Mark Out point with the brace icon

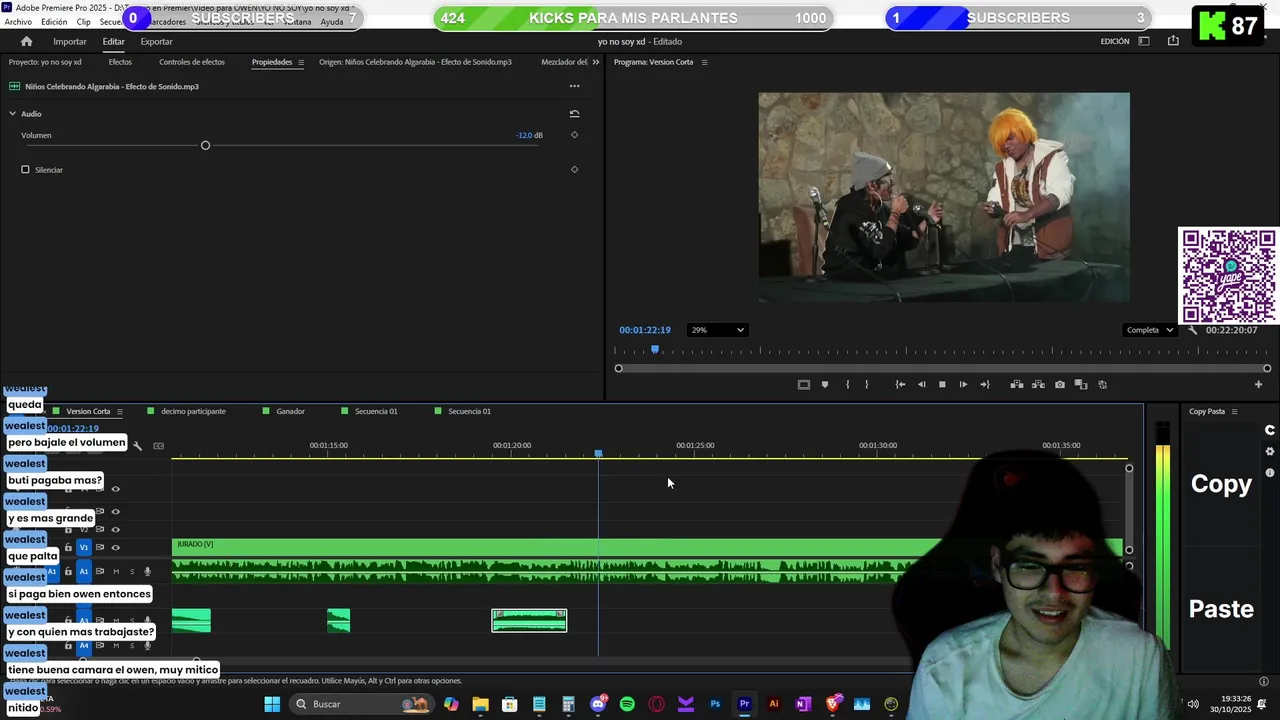[x=867, y=384]
